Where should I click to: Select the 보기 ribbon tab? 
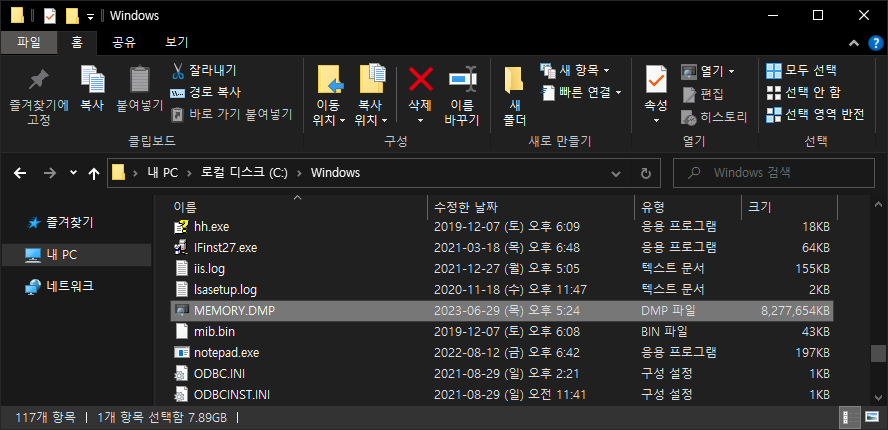click(x=177, y=42)
